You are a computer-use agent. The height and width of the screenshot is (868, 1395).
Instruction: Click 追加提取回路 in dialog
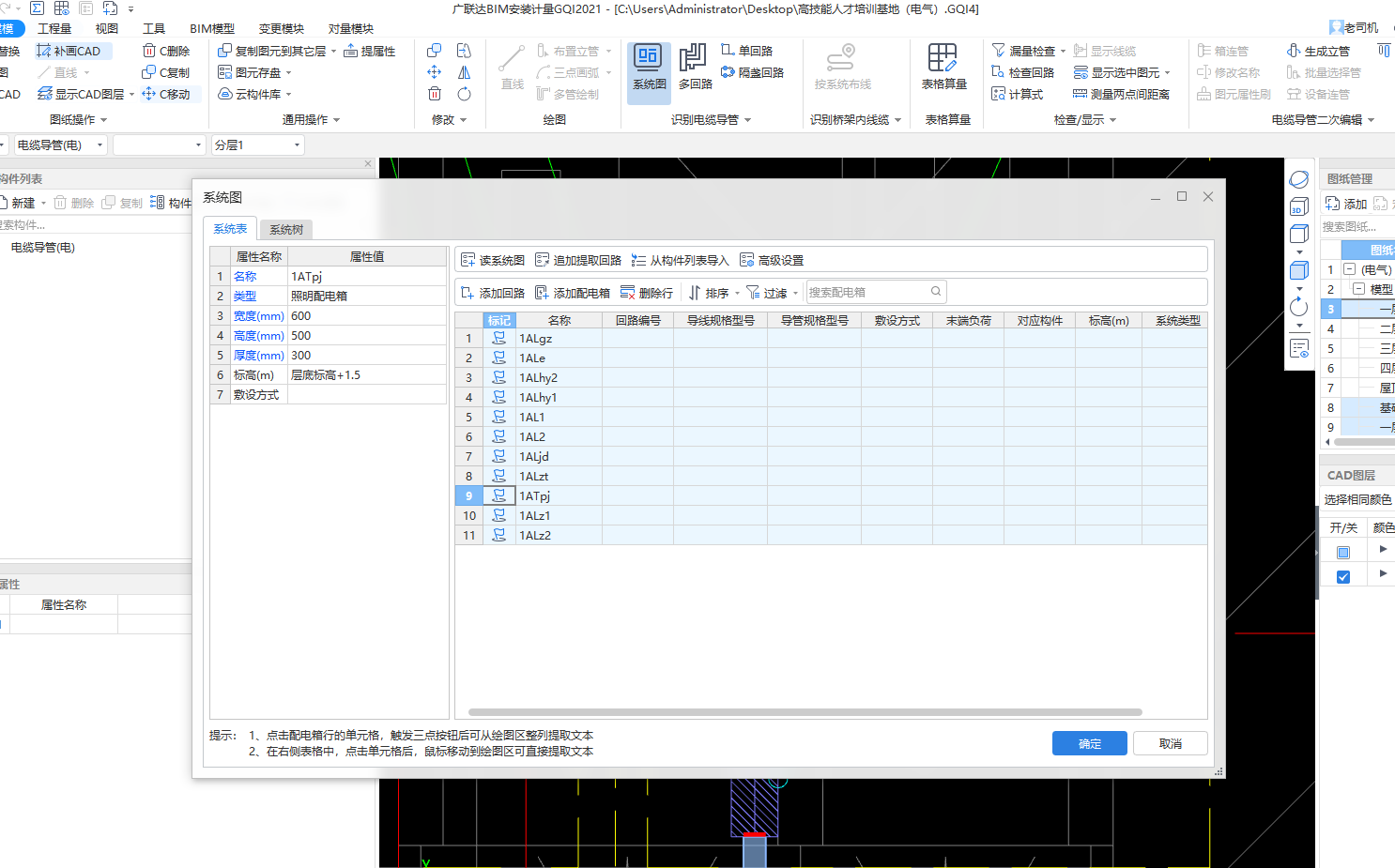pos(578,260)
